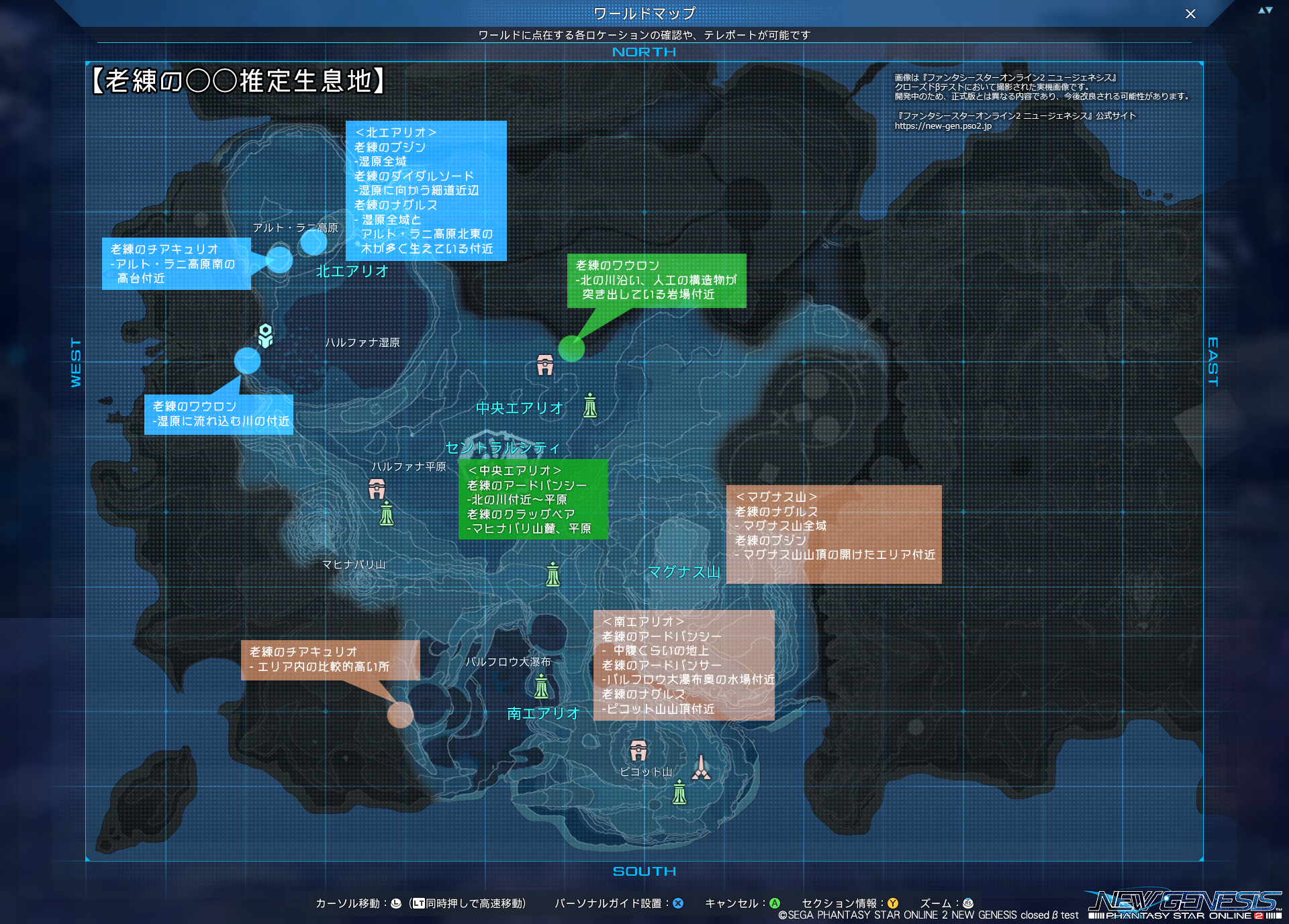Click the yellow Y section info icon

tap(893, 903)
